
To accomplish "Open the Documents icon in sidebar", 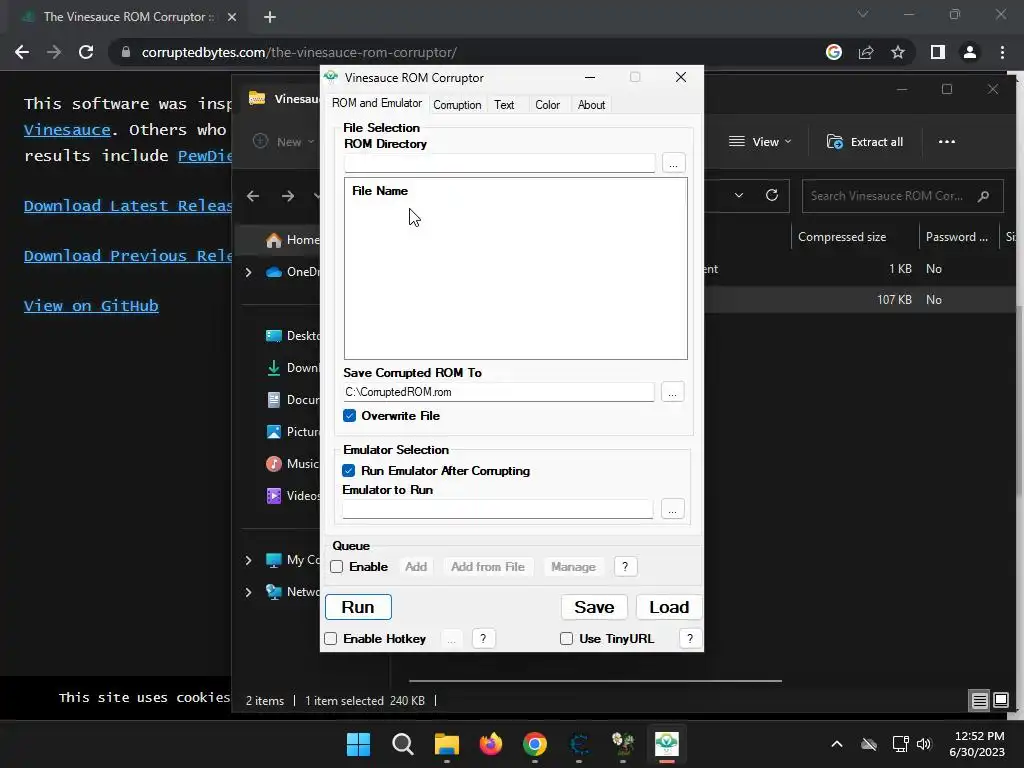I will (274, 400).
